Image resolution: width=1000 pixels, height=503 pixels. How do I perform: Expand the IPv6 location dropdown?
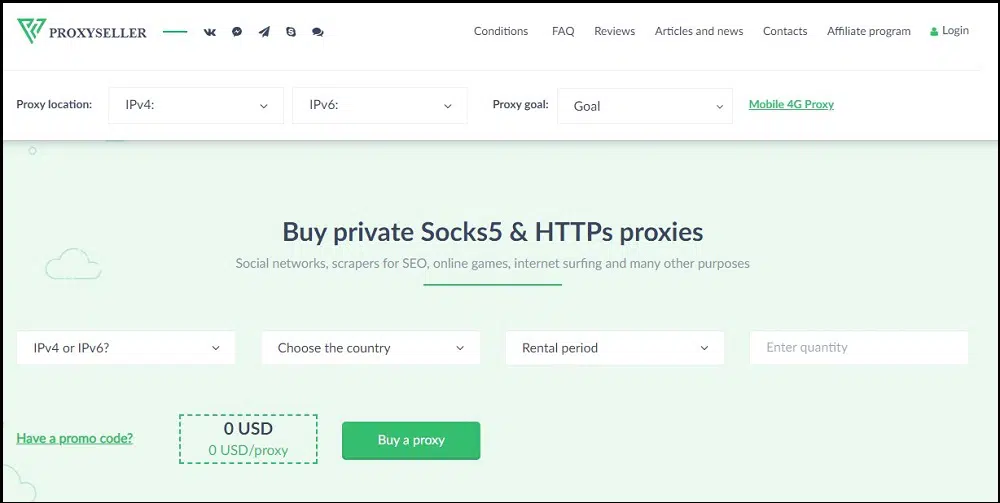tap(380, 106)
